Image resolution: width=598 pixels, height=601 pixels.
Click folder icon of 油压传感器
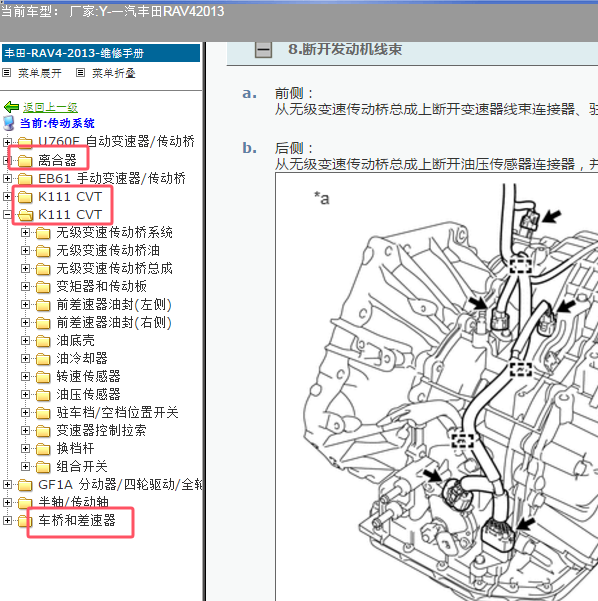[x=43, y=395]
